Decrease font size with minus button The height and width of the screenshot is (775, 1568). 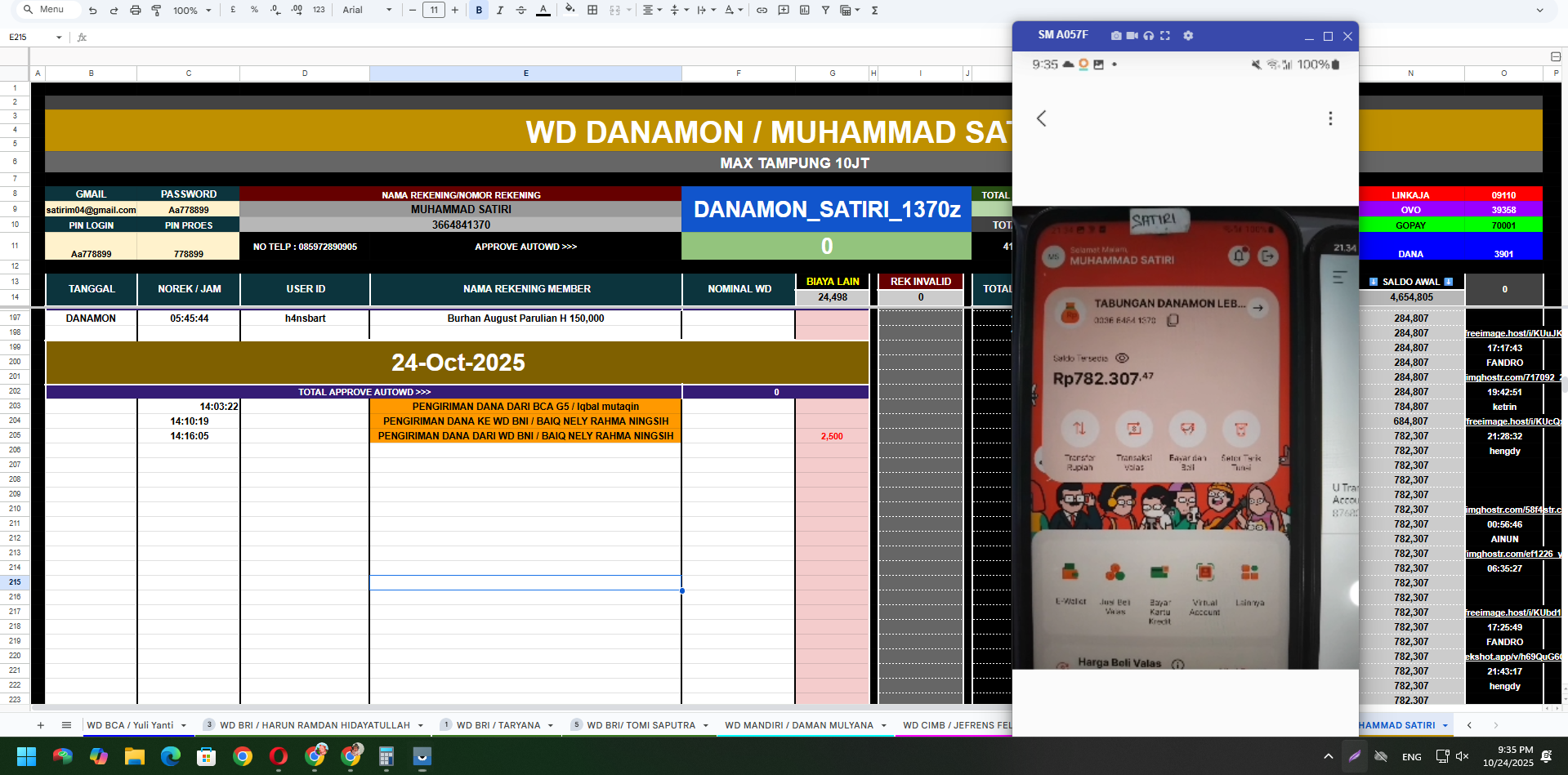point(413,10)
